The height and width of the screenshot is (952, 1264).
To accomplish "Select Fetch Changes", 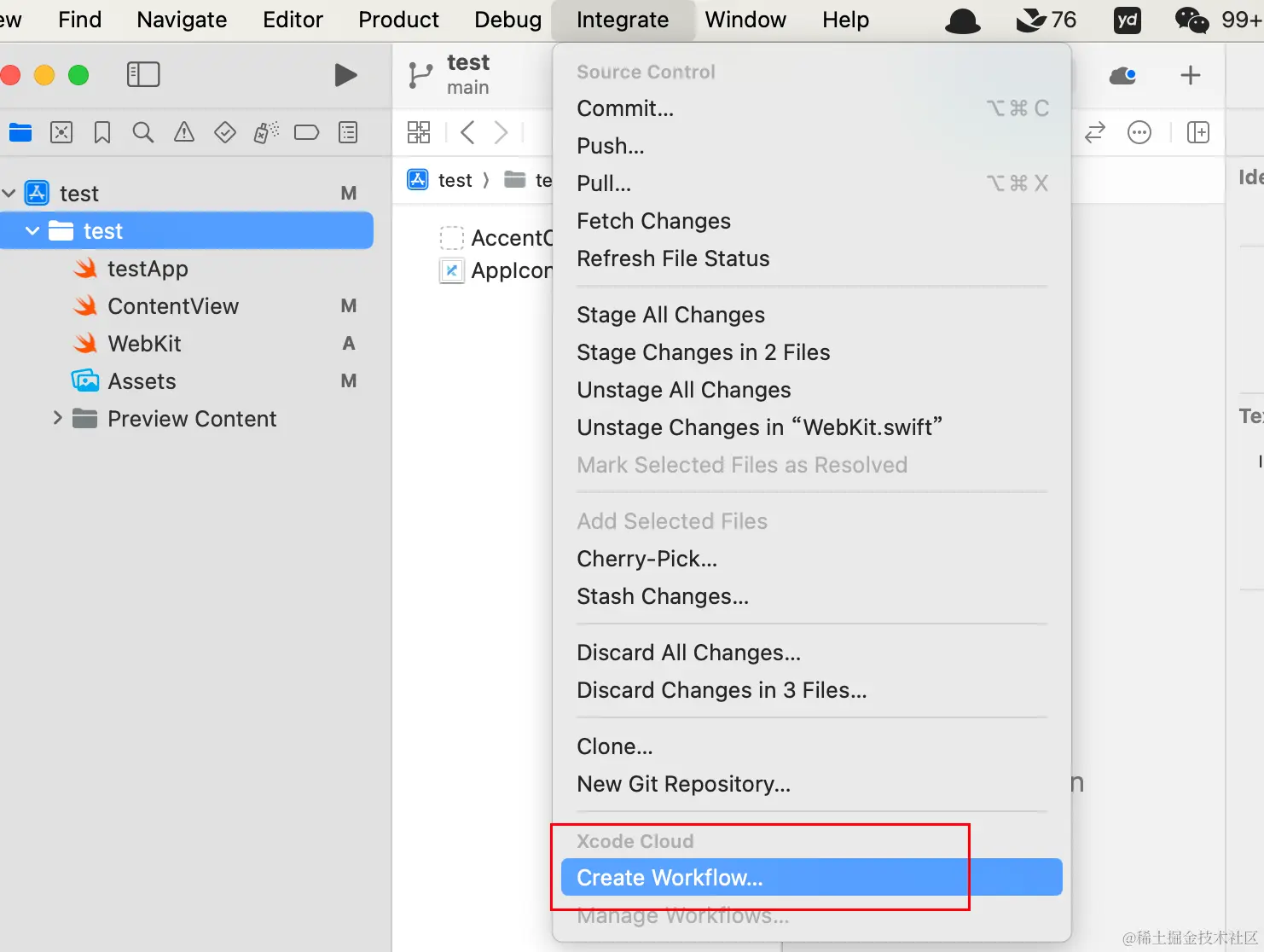I will [x=812, y=221].
